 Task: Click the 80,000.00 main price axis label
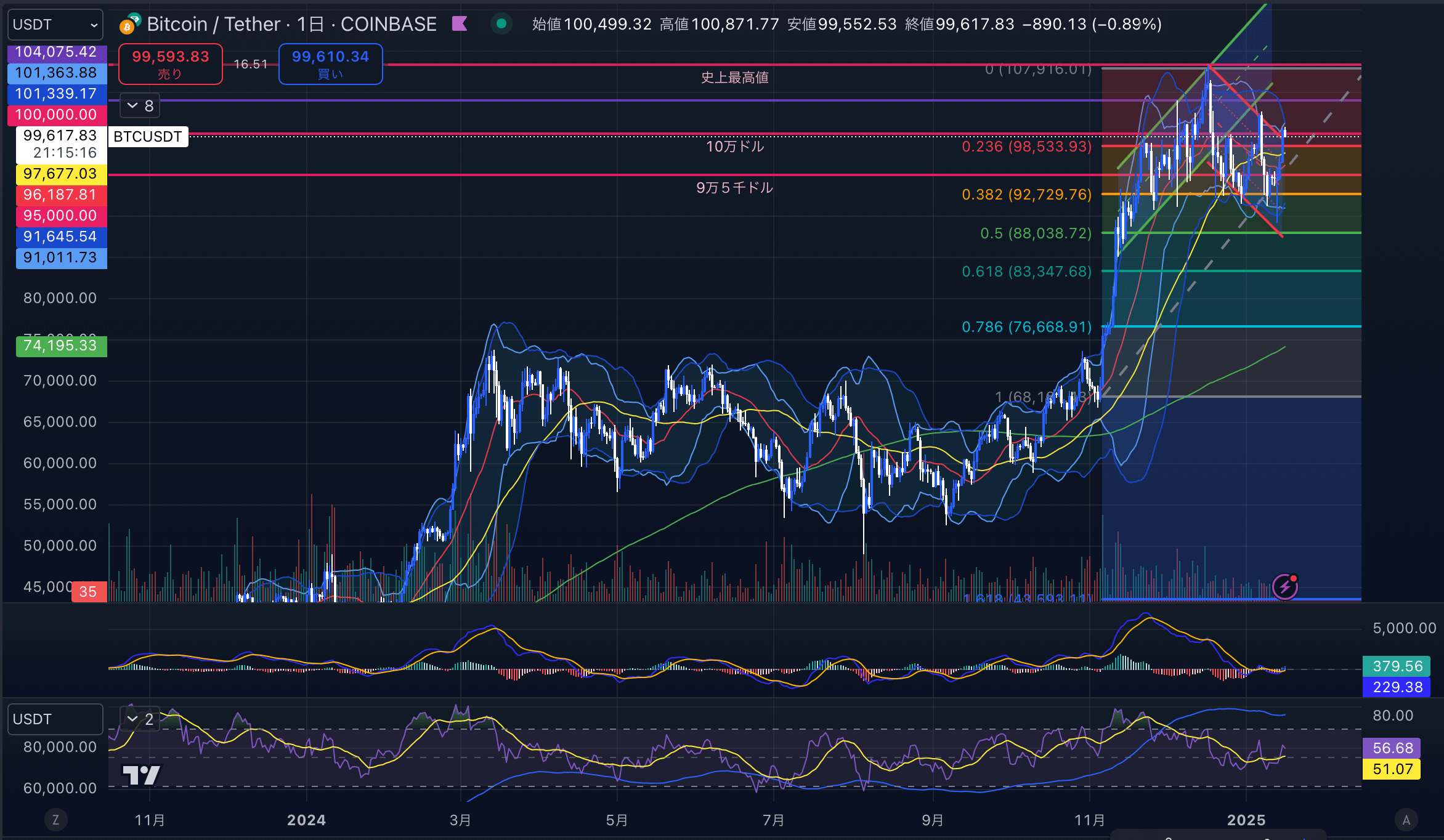60,298
